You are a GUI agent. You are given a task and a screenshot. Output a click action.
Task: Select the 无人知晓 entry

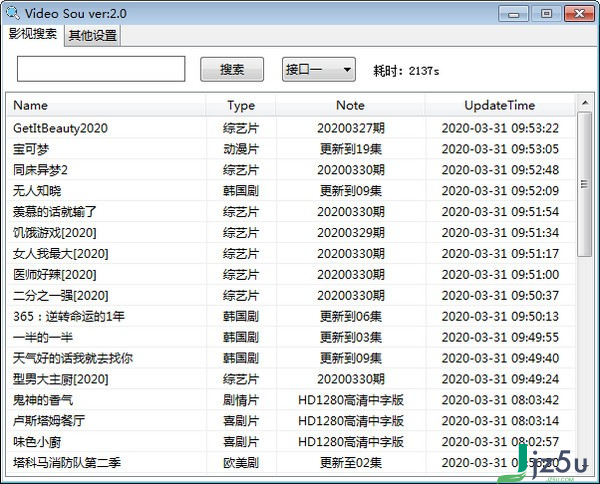(x=291, y=191)
